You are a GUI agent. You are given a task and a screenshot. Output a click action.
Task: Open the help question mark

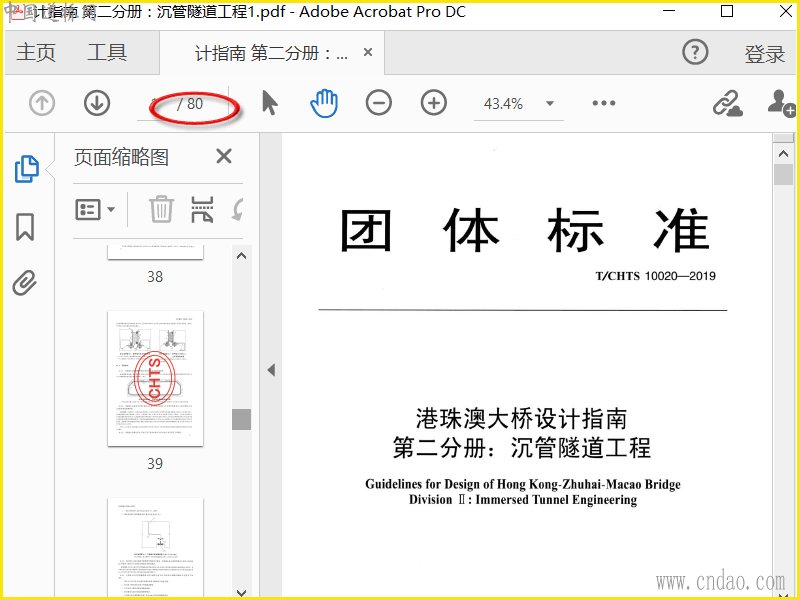click(x=695, y=52)
